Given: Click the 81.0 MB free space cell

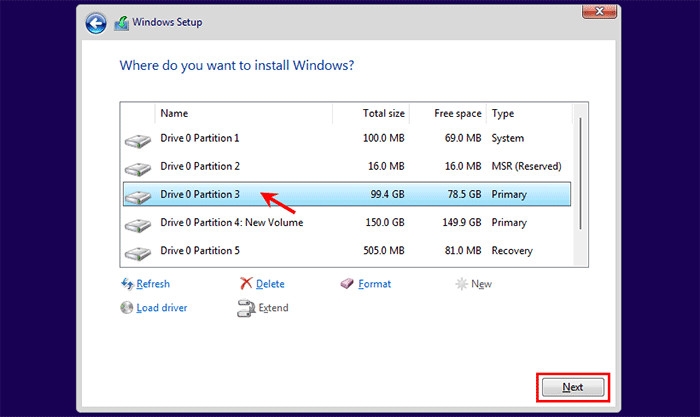Looking at the screenshot, I should coord(463,251).
